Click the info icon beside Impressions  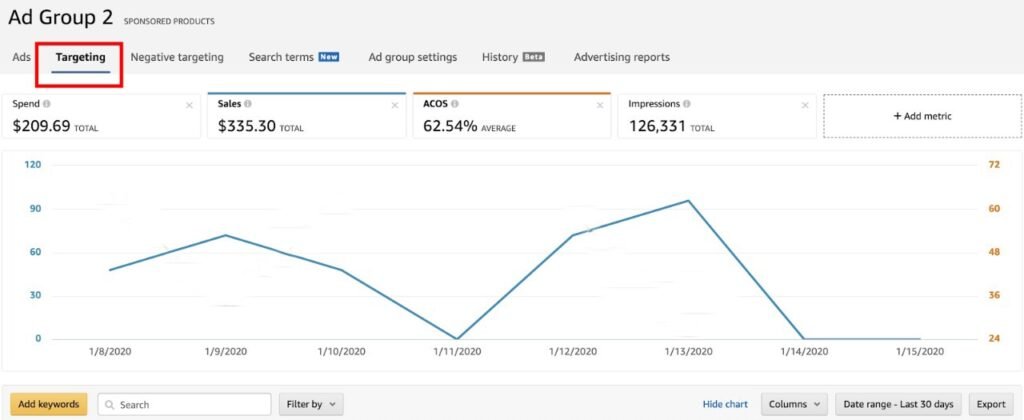pyautogui.click(x=687, y=104)
